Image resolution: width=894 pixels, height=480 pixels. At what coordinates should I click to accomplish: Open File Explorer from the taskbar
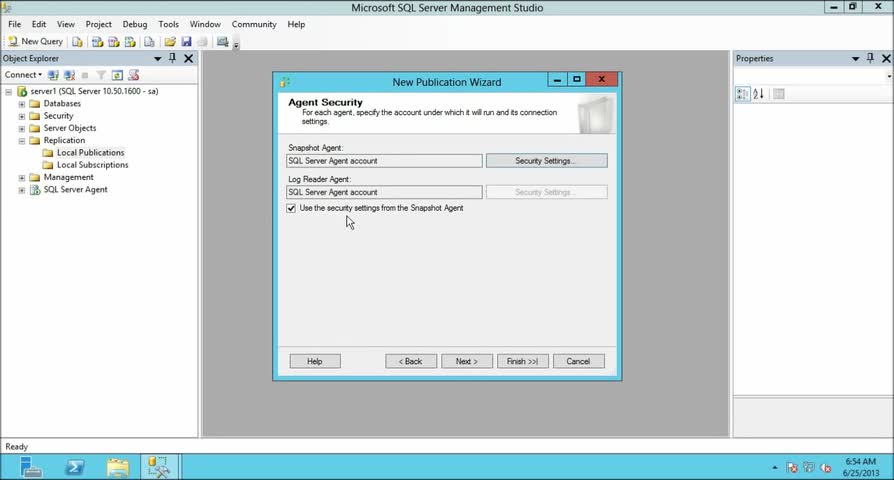117,467
